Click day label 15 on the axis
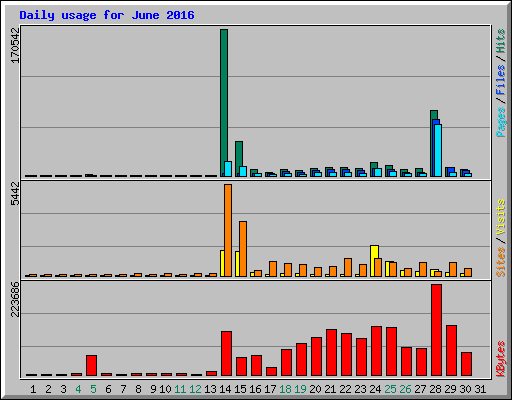Image resolution: width=512 pixels, height=400 pixels. 240,389
